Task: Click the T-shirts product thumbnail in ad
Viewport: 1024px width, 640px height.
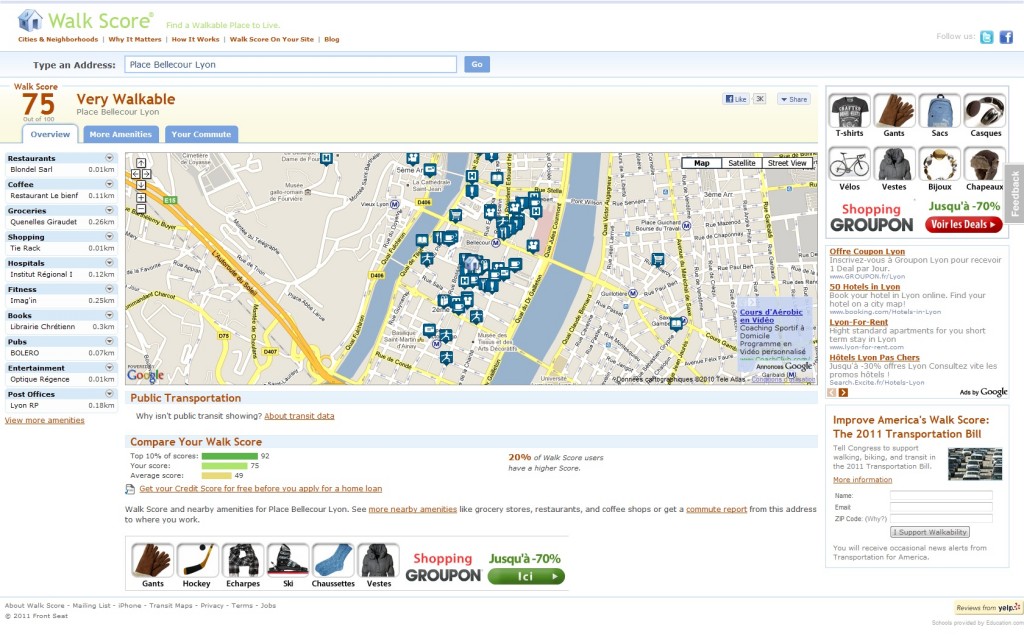Action: [849, 111]
